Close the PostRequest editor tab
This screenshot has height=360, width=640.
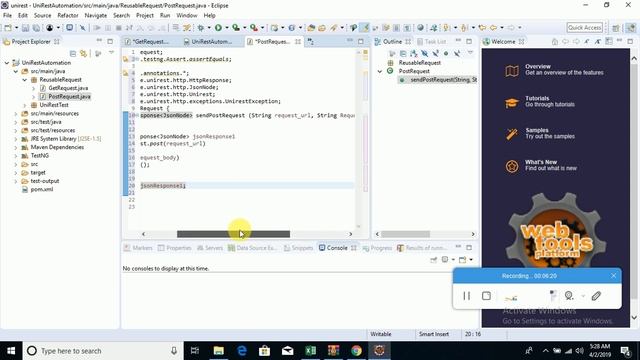[x=298, y=42]
